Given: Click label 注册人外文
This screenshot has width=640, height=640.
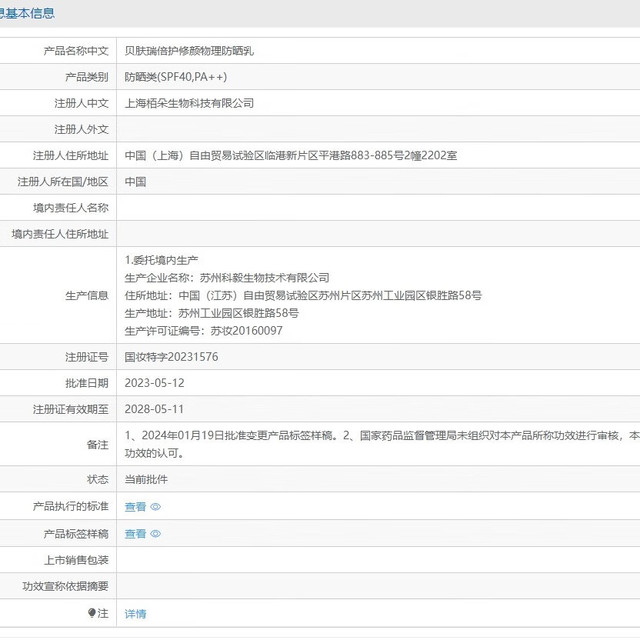Looking at the screenshot, I should click(x=81, y=129).
